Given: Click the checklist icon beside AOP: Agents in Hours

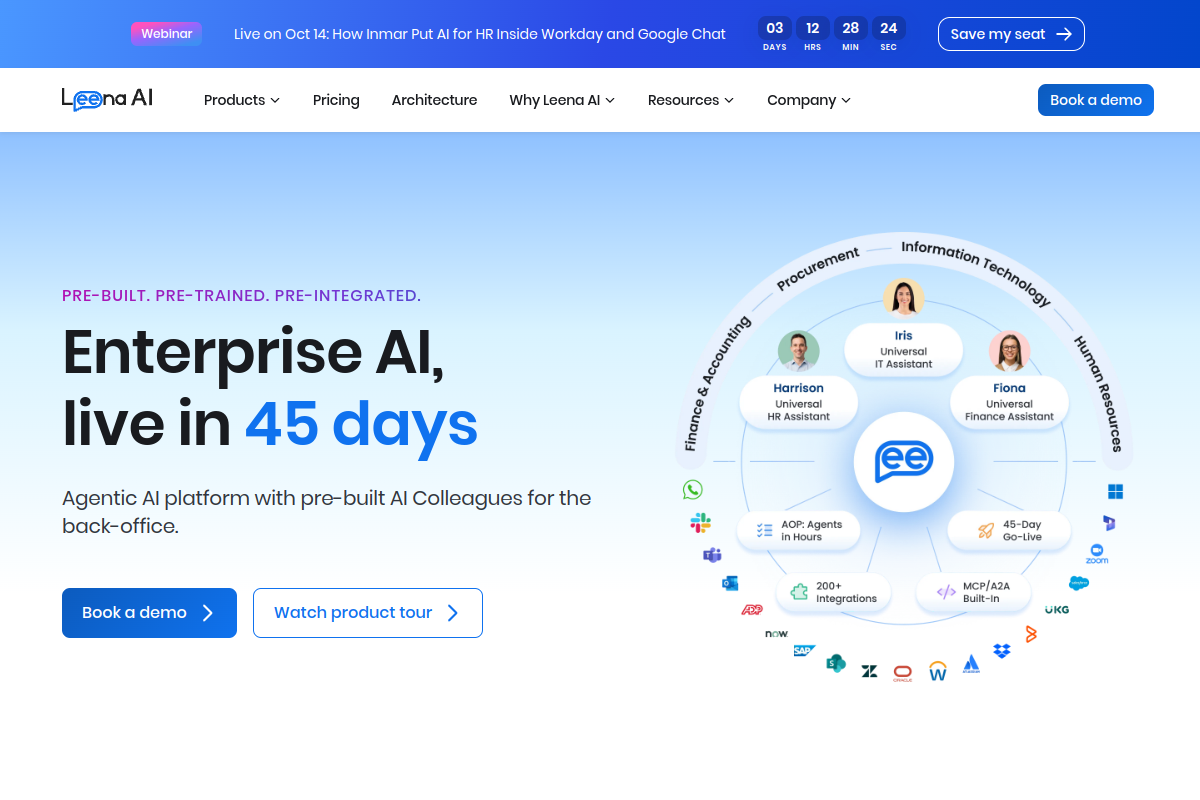Looking at the screenshot, I should click(765, 531).
